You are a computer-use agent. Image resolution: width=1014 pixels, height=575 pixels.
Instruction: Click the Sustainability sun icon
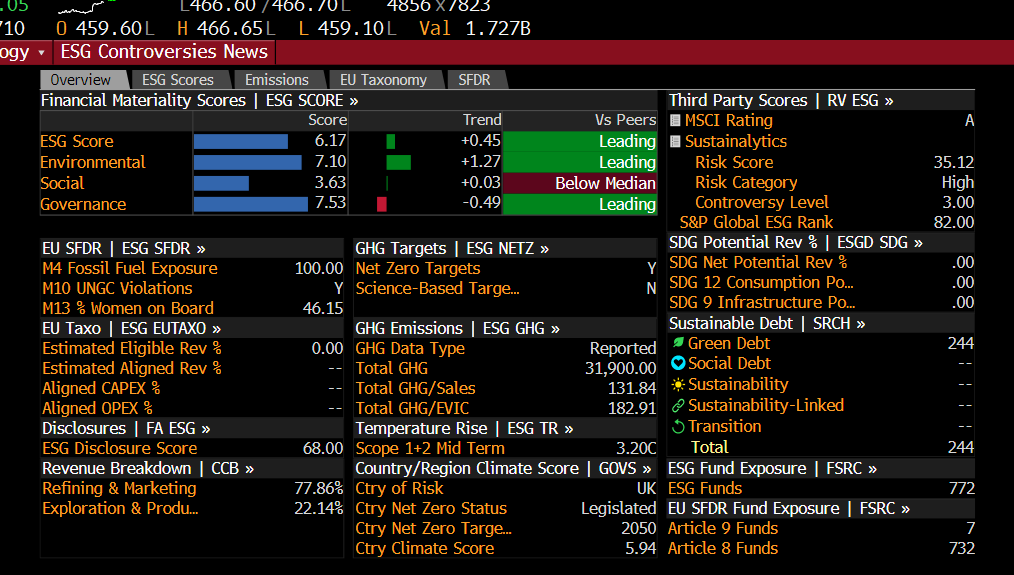pos(678,384)
